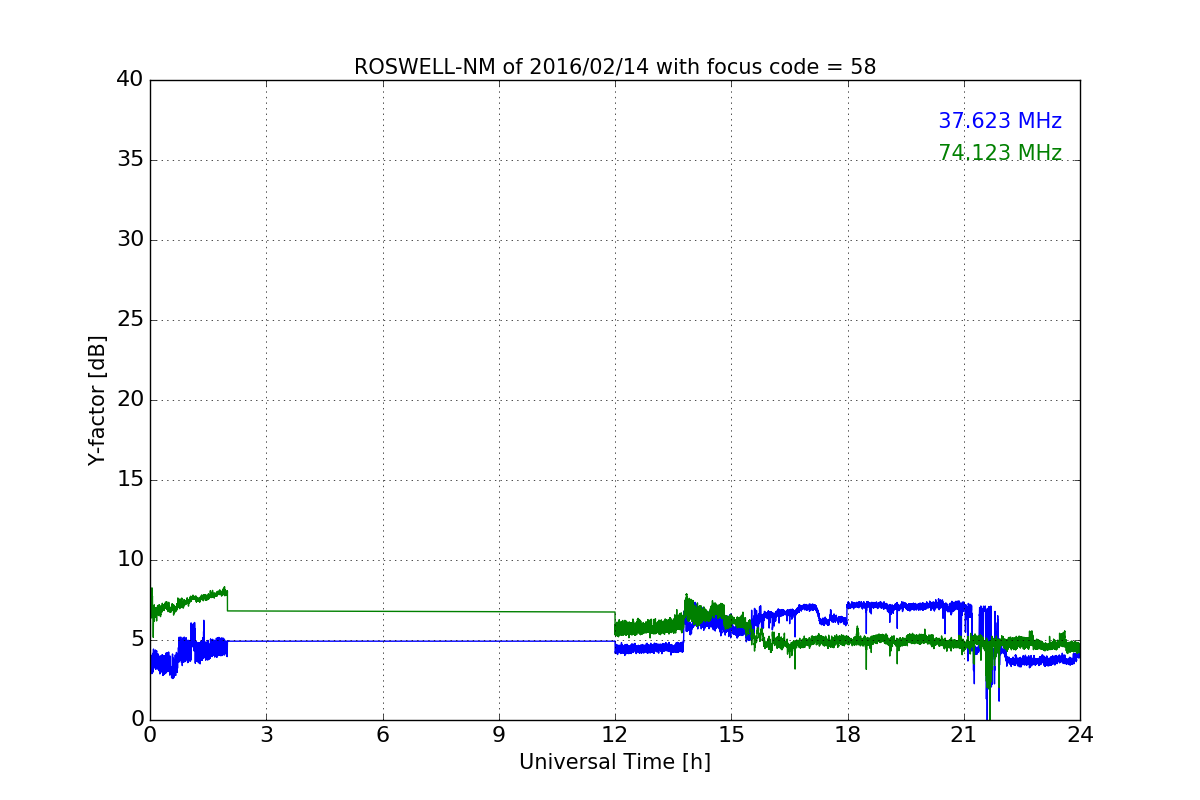Click the y-axis tick label '40'

point(130,80)
